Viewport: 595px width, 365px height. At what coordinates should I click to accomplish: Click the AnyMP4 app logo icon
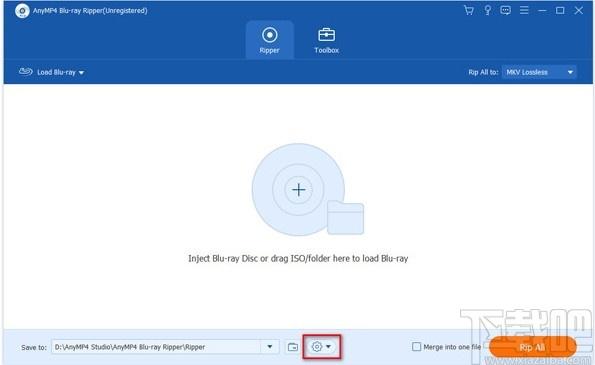(22, 11)
